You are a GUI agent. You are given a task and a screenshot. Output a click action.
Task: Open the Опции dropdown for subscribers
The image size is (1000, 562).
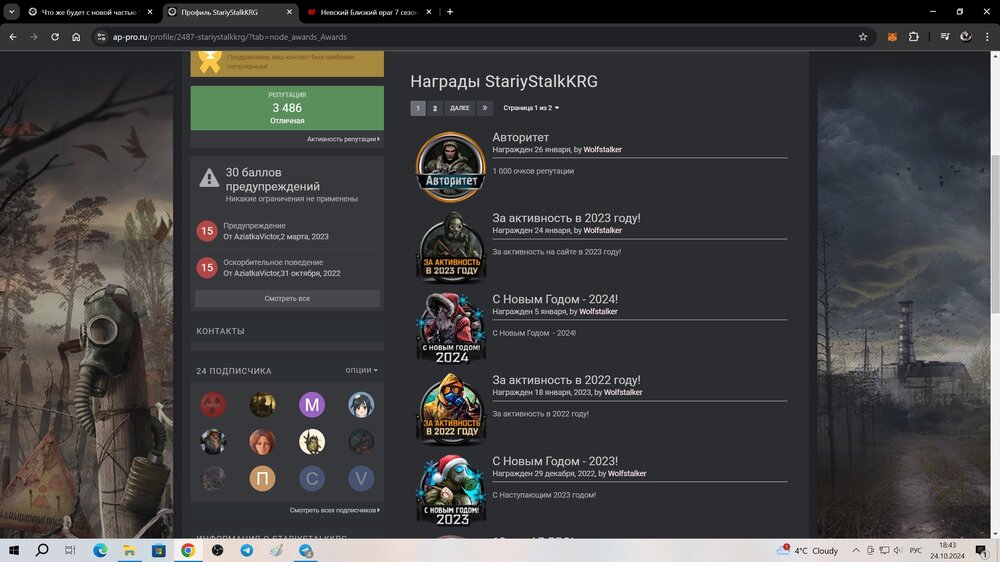pos(361,370)
